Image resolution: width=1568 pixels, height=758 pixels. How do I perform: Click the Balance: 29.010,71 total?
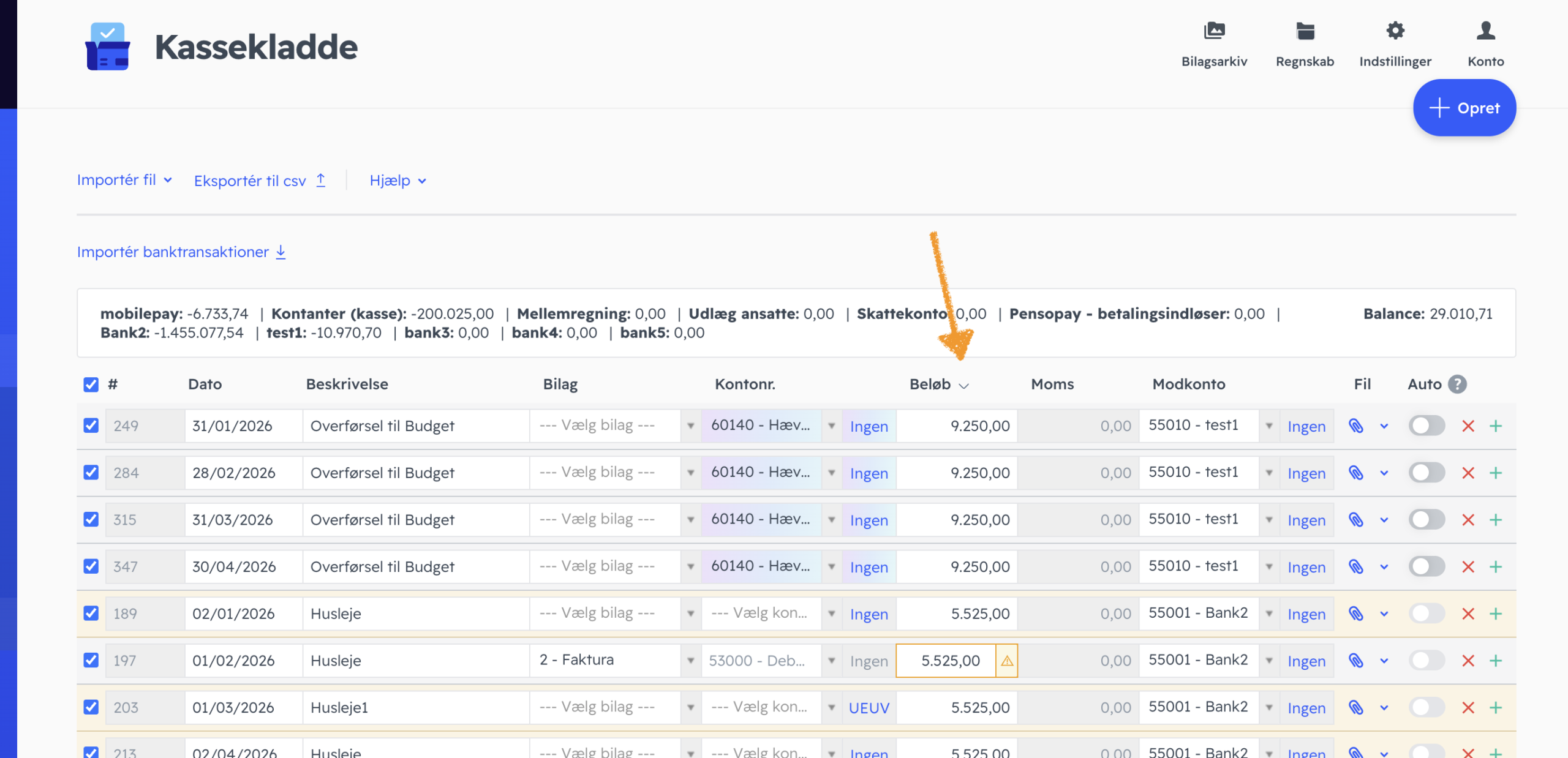tap(1428, 313)
